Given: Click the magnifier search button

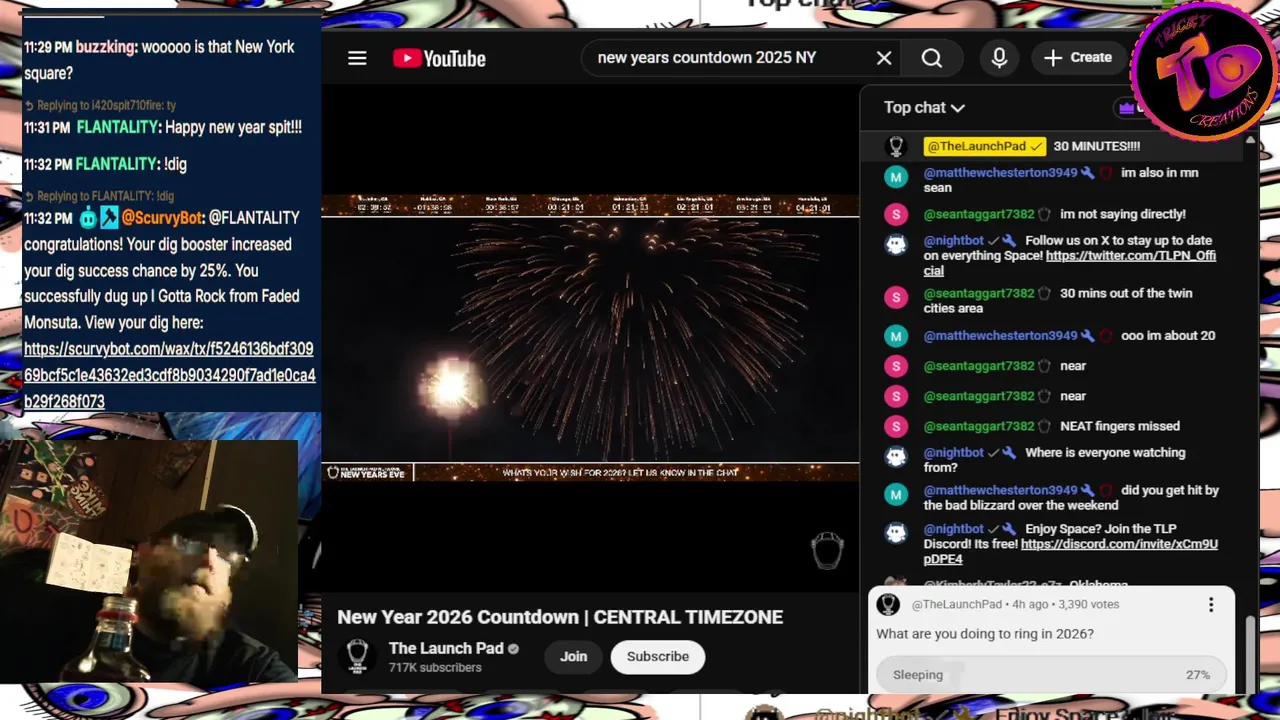Looking at the screenshot, I should tap(932, 58).
